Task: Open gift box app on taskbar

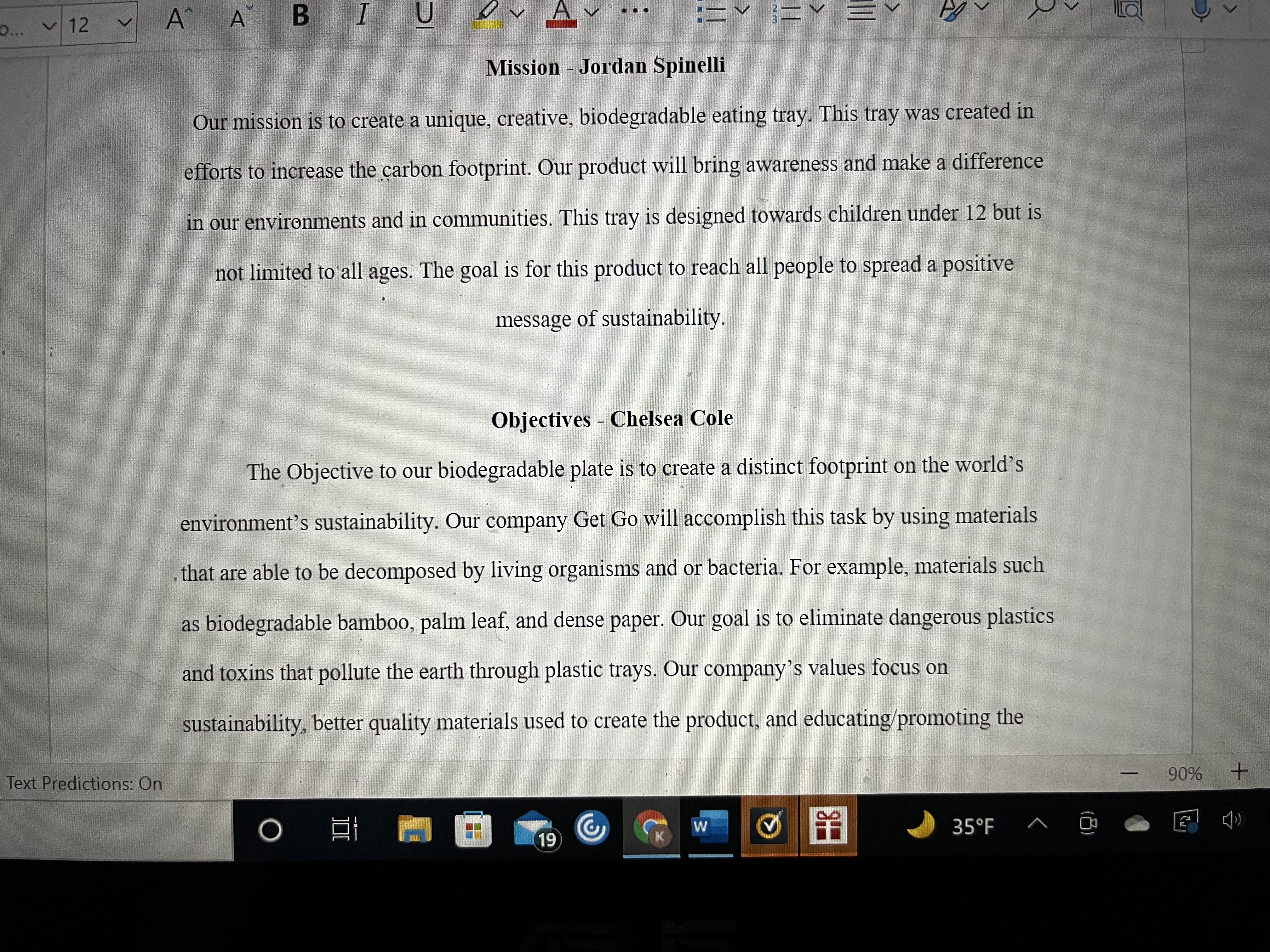Action: (x=828, y=825)
